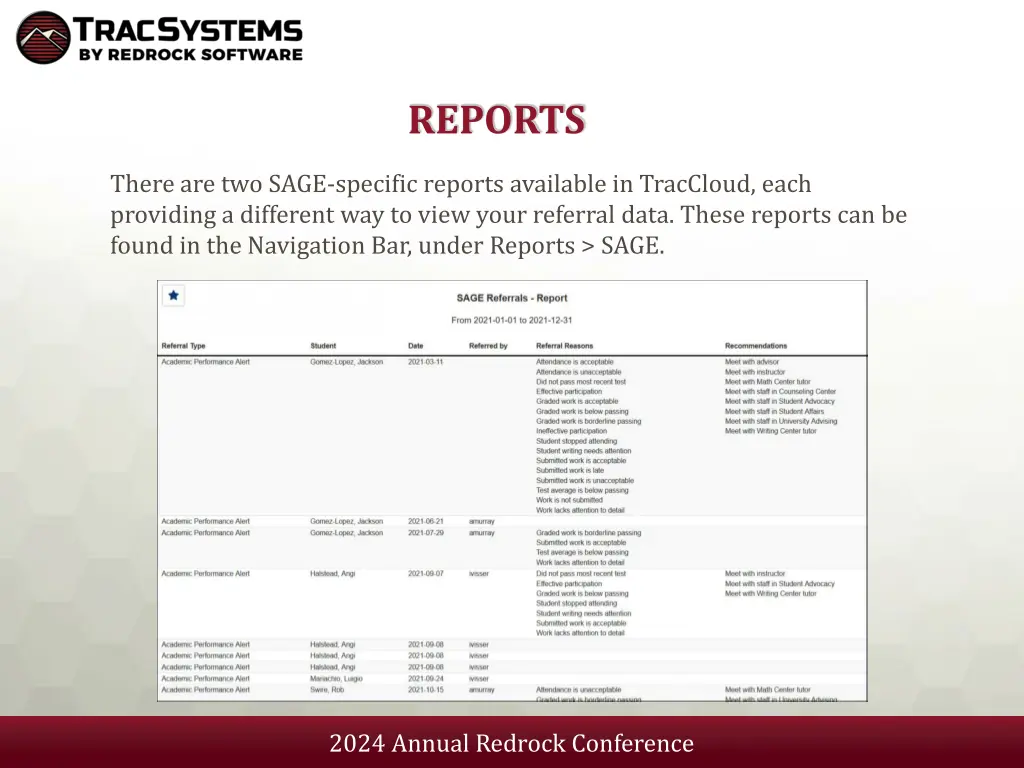Click 'Gomez-Lopez, Jackson' in the 2021-03-11 row
The width and height of the screenshot is (1024, 768).
coord(347,362)
